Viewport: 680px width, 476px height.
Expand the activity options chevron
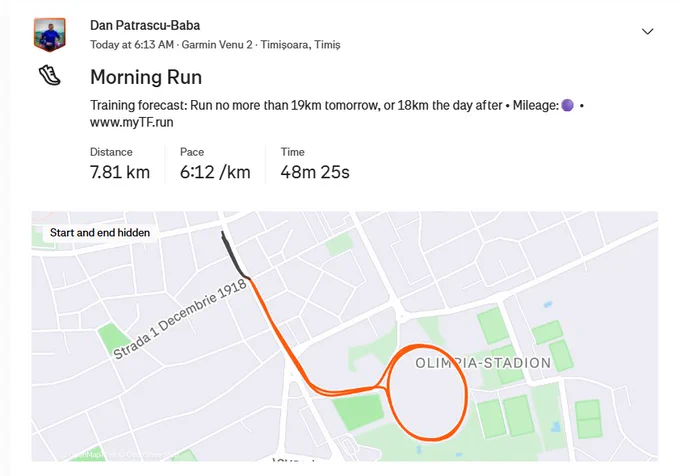647,32
